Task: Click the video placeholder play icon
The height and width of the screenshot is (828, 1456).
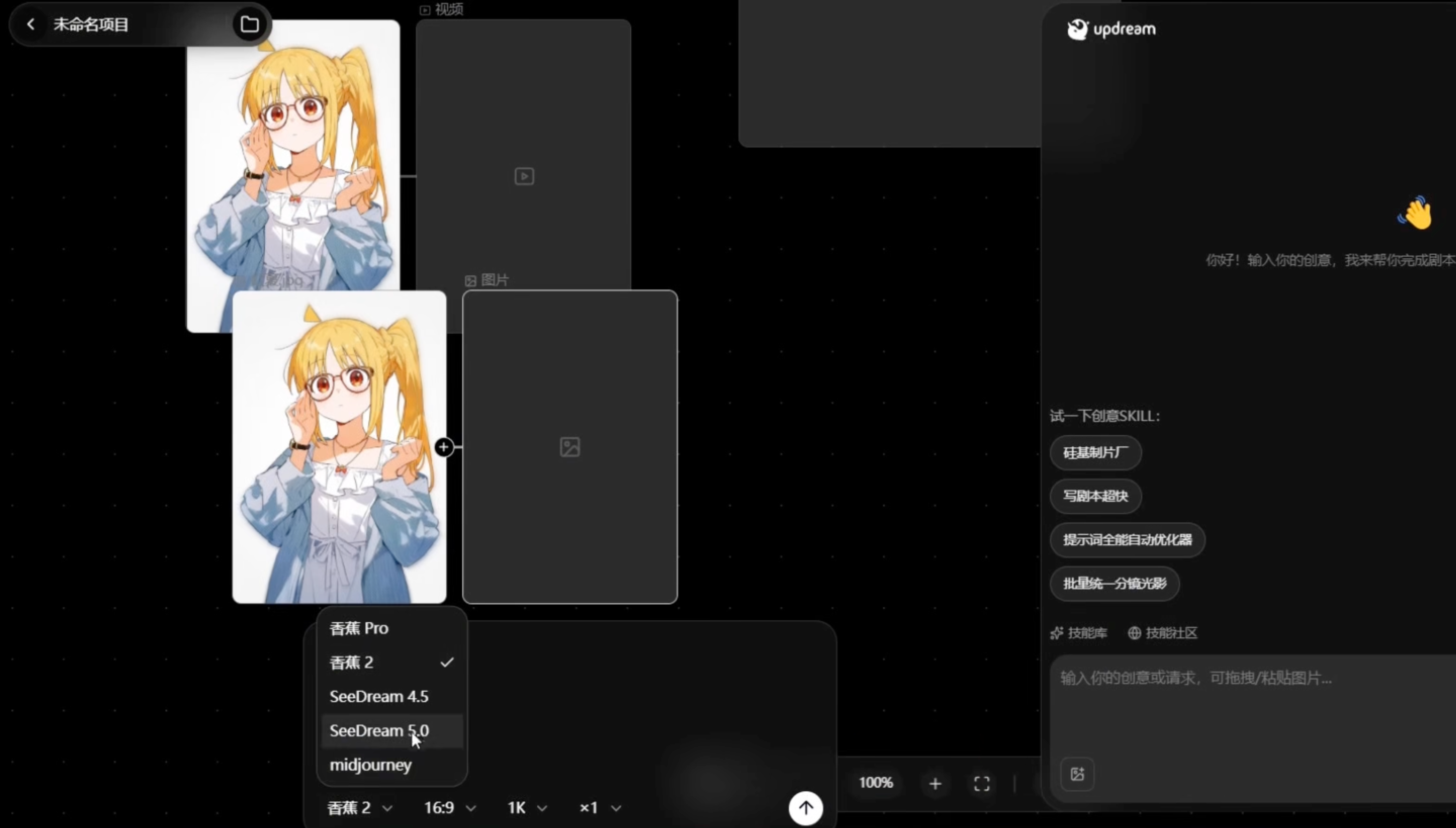Action: (x=524, y=176)
